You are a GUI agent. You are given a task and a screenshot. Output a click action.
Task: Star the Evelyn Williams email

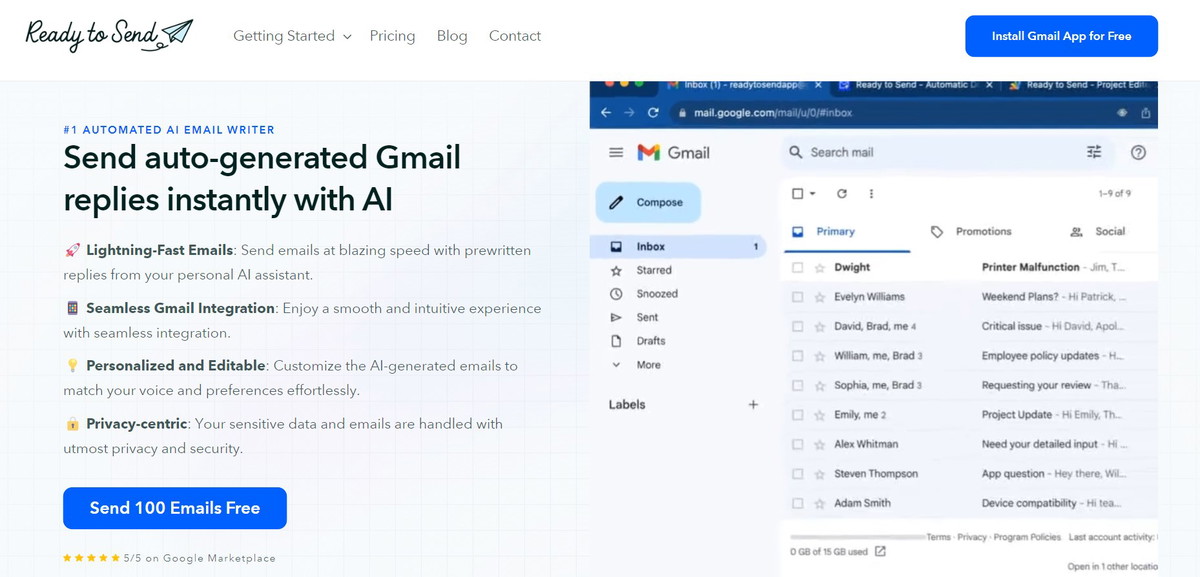click(x=820, y=297)
